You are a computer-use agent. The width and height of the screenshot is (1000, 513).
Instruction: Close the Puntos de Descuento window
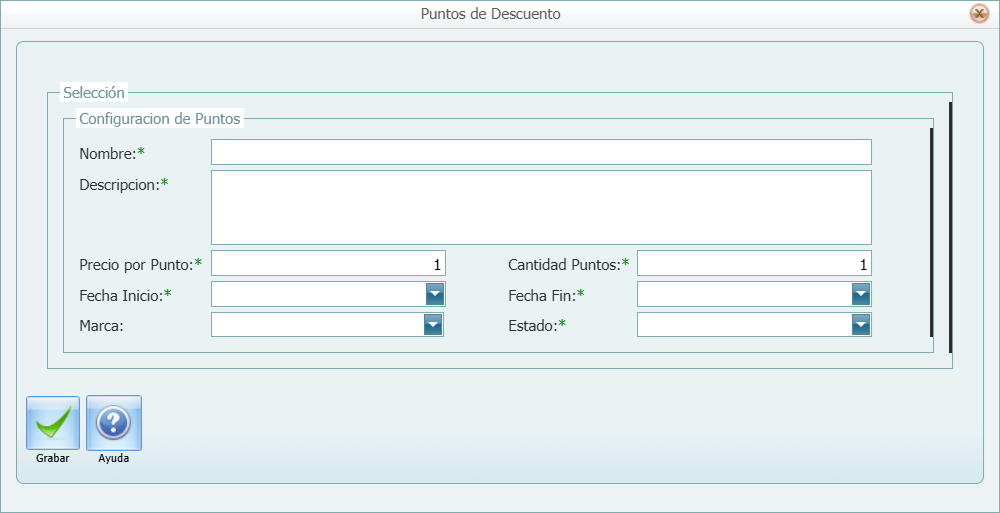click(x=979, y=14)
